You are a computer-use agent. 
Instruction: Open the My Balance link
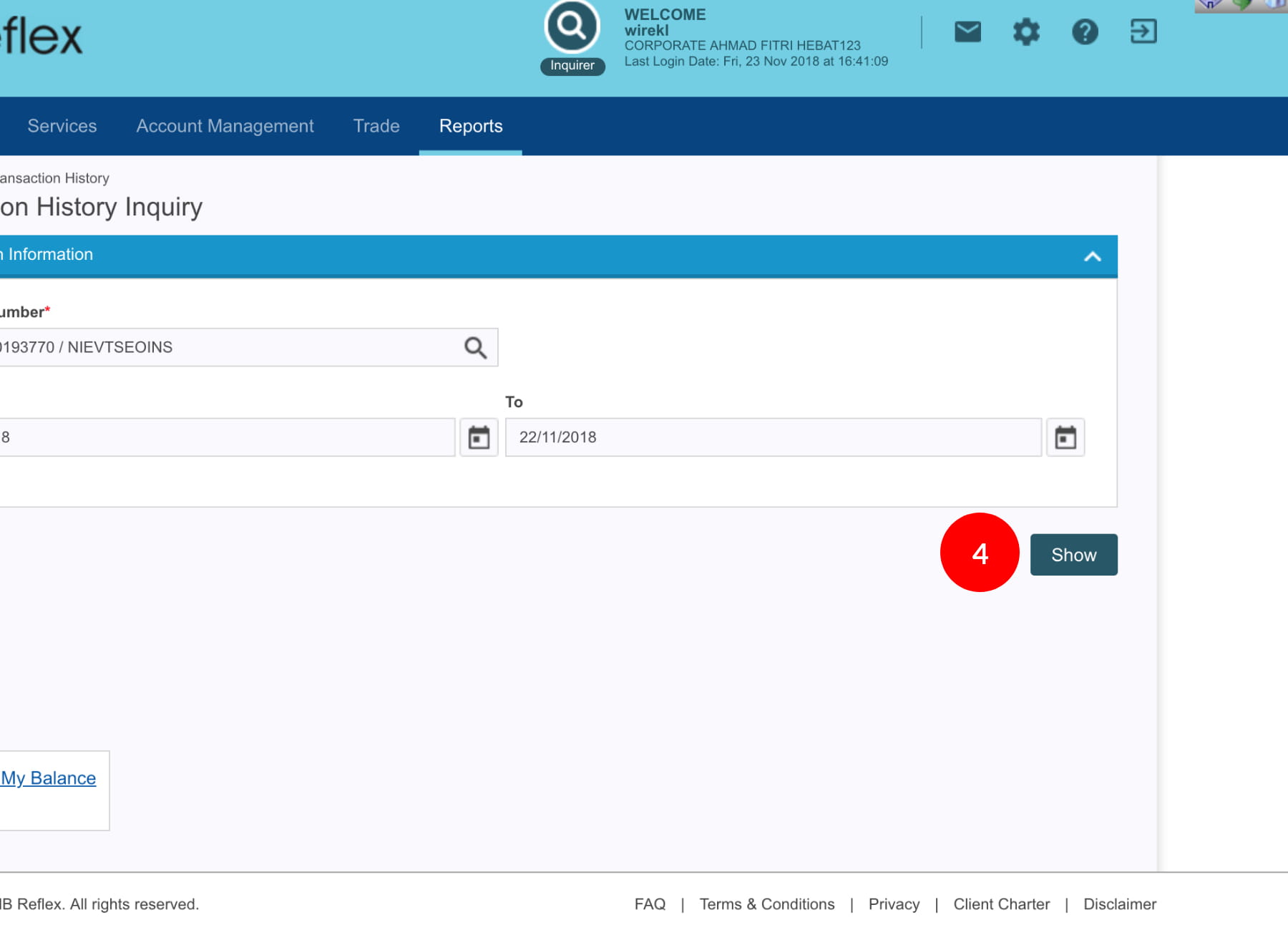click(x=49, y=778)
